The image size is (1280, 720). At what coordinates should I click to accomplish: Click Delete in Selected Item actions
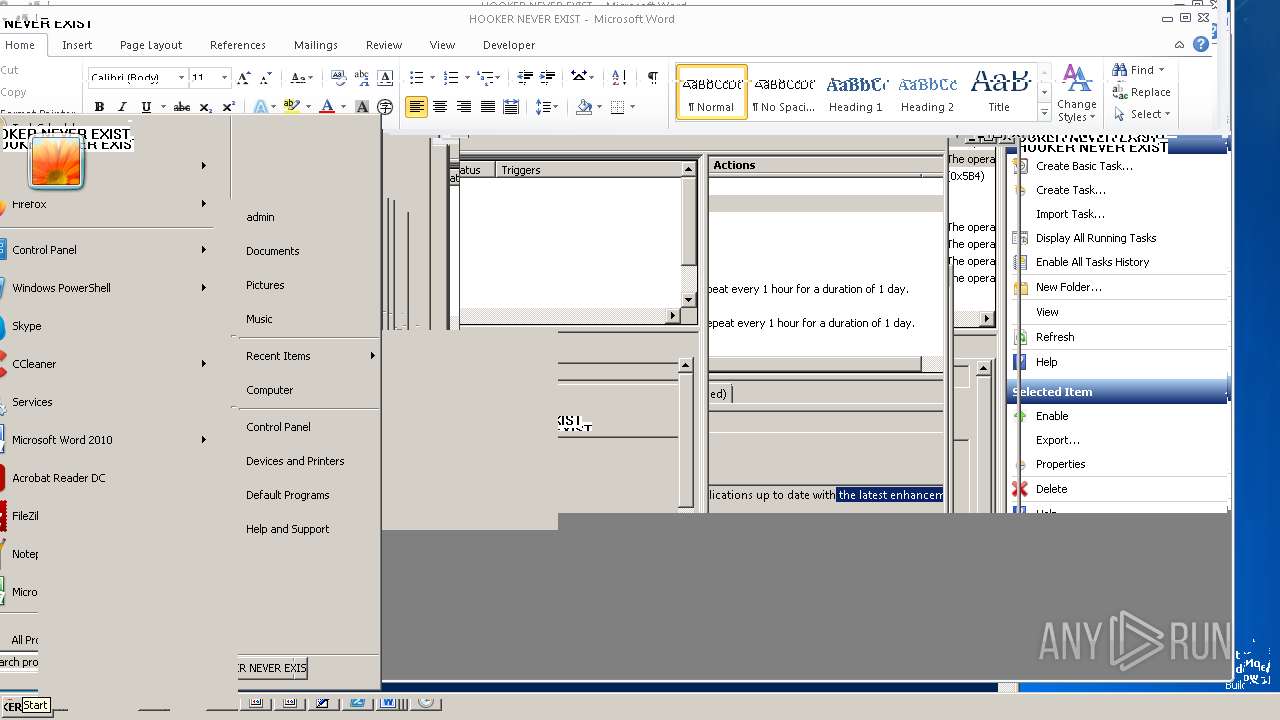point(1051,489)
